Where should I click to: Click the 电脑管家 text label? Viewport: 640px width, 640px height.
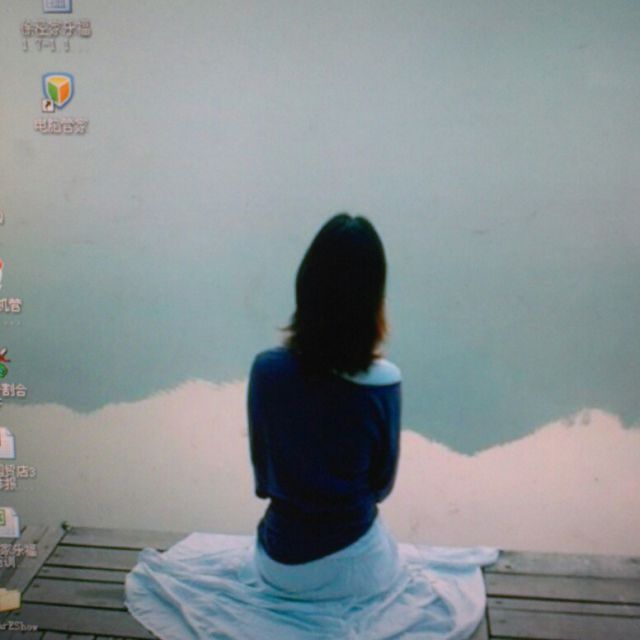tap(61, 126)
